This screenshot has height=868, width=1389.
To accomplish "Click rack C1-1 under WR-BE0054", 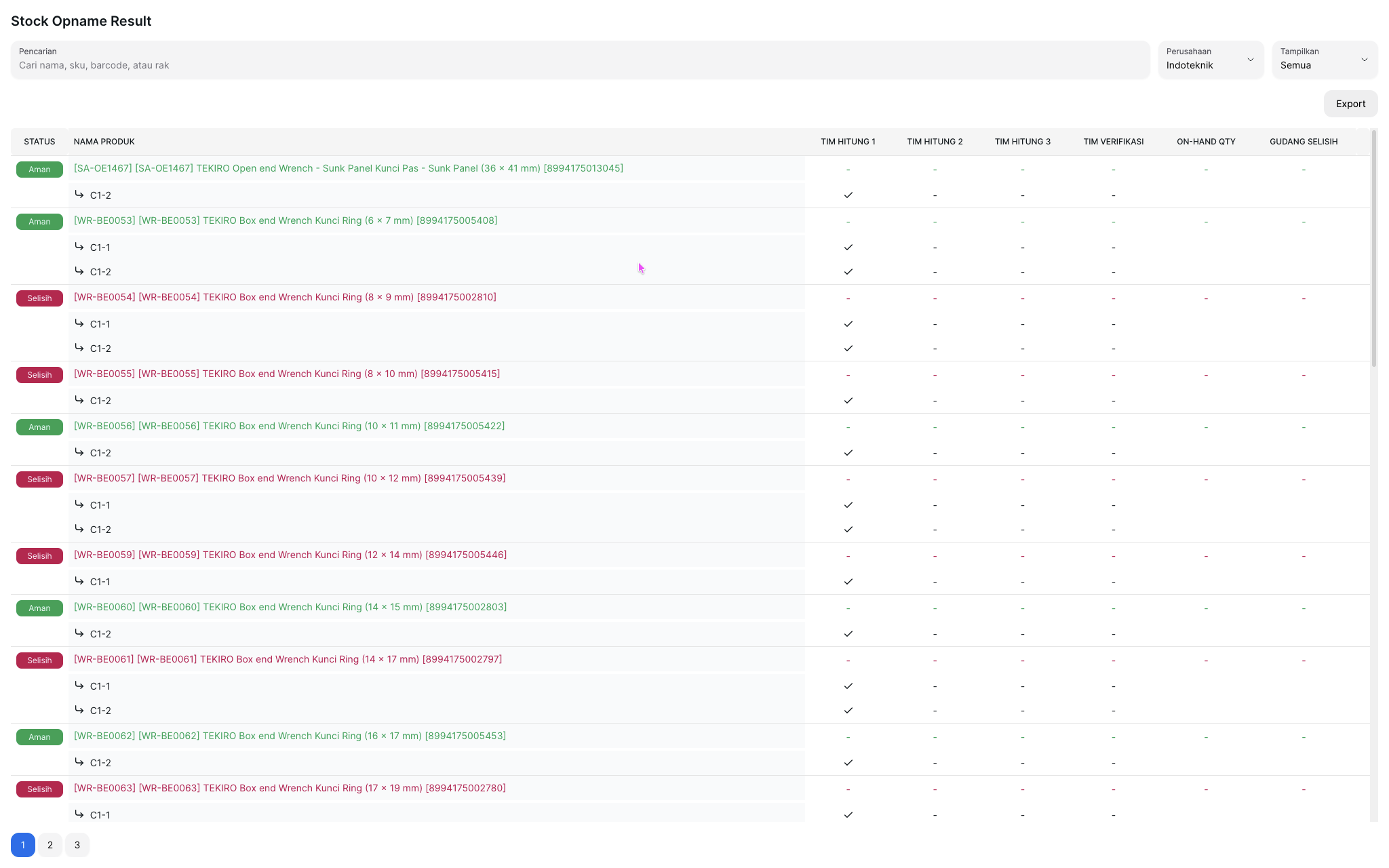I will 100,324.
